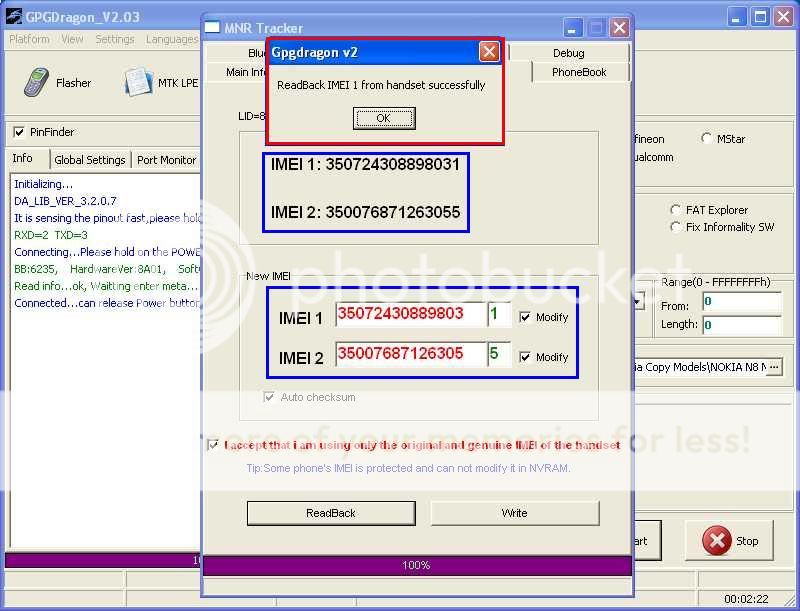Select the FAT Explorer radio option
This screenshot has width=800, height=611.
pos(675,210)
